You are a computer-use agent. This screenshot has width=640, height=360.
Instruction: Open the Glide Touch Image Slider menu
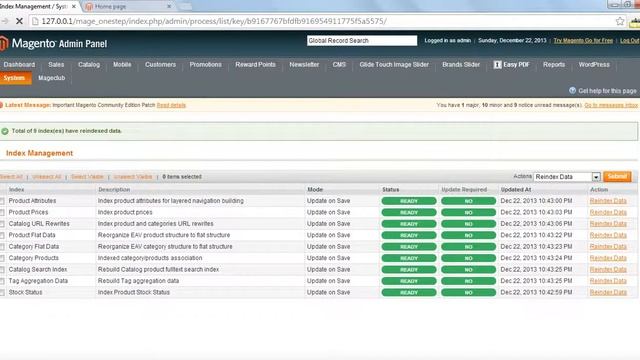[x=394, y=64]
